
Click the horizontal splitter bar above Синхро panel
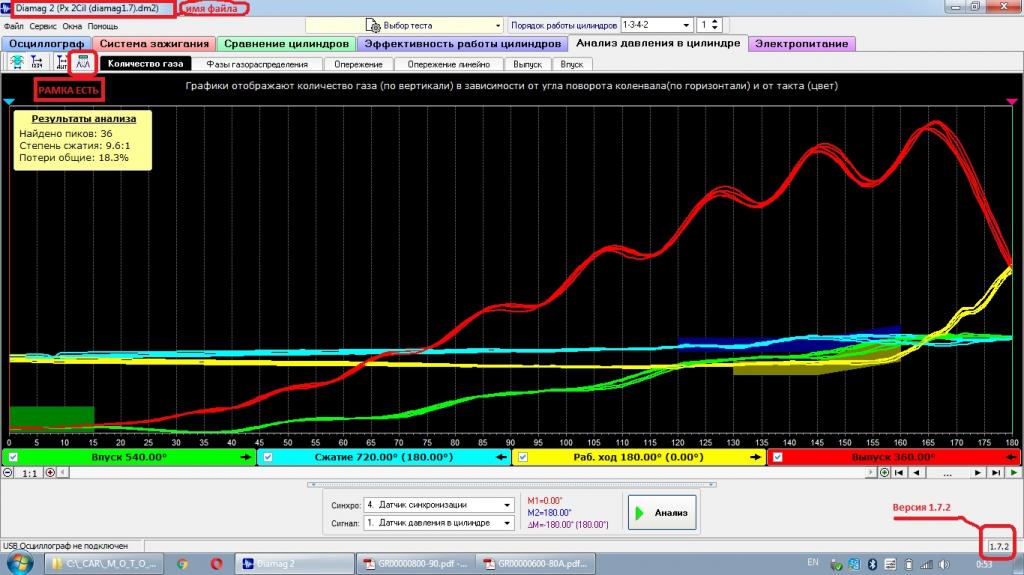[511, 485]
